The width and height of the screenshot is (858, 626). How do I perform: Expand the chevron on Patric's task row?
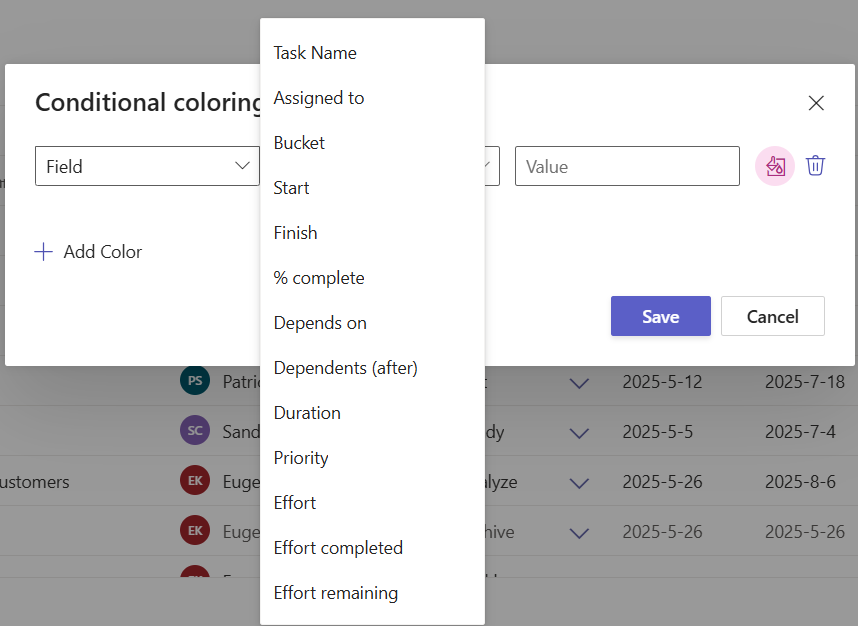(579, 381)
